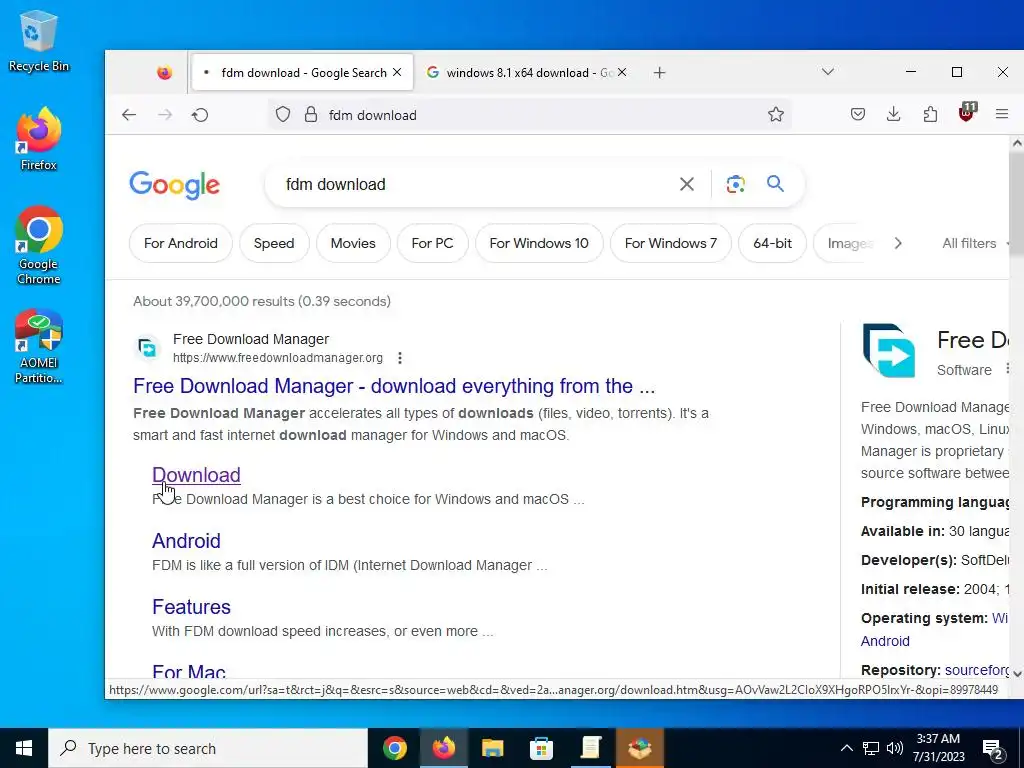Screen dimensions: 1024x768
Task: Open Chrome from taskbar
Action: (394, 748)
